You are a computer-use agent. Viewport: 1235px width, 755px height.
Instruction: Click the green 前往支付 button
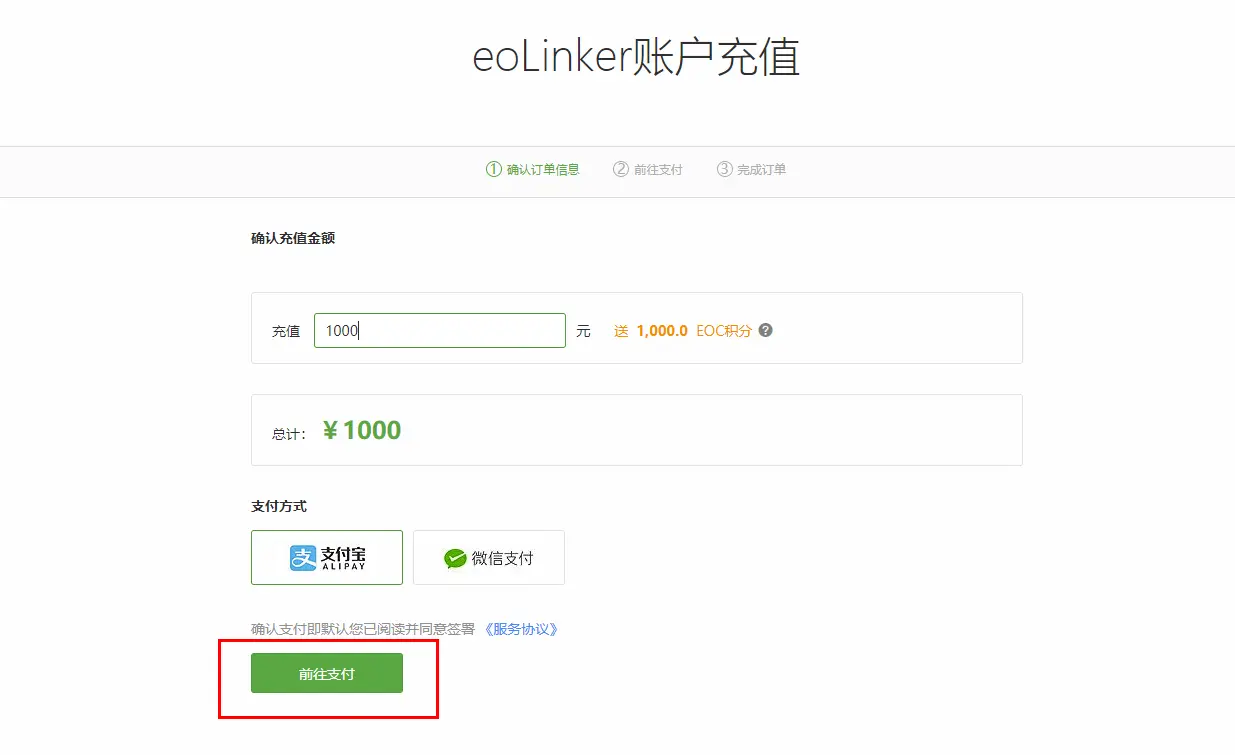327,673
